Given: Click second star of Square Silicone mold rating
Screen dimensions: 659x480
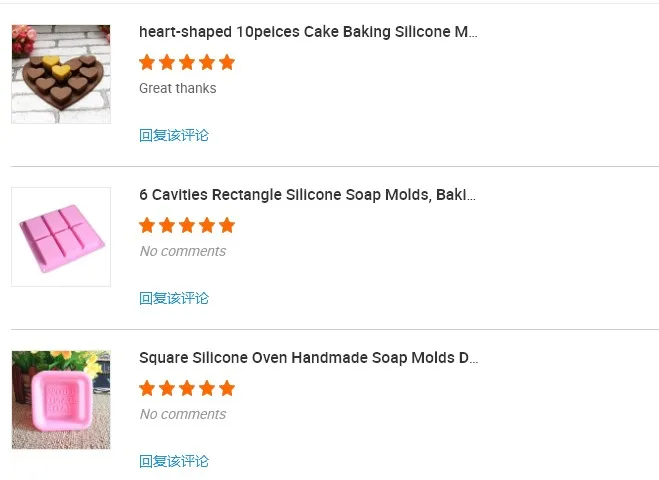Looking at the screenshot, I should [167, 388].
